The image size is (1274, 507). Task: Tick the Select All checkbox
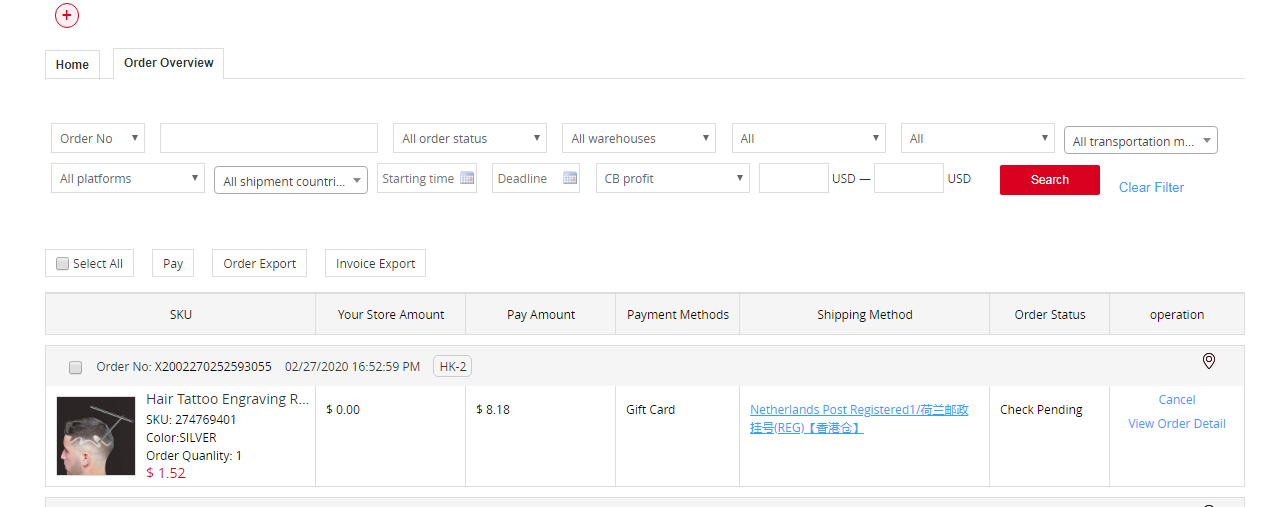point(63,264)
